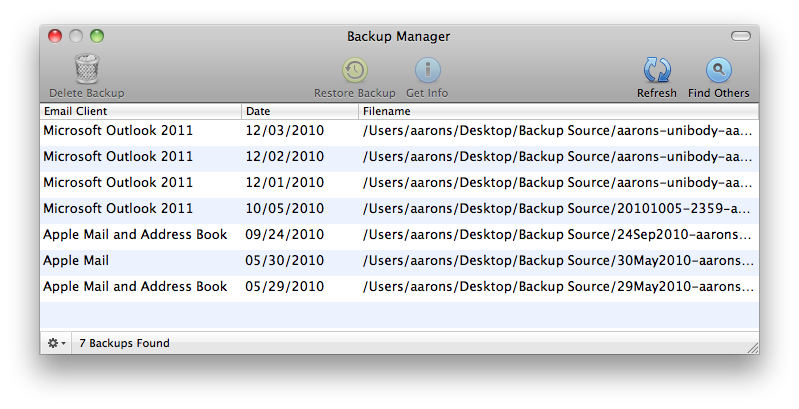This screenshot has height=409, width=799.
Task: Open the gear action menu
Action: (x=56, y=343)
